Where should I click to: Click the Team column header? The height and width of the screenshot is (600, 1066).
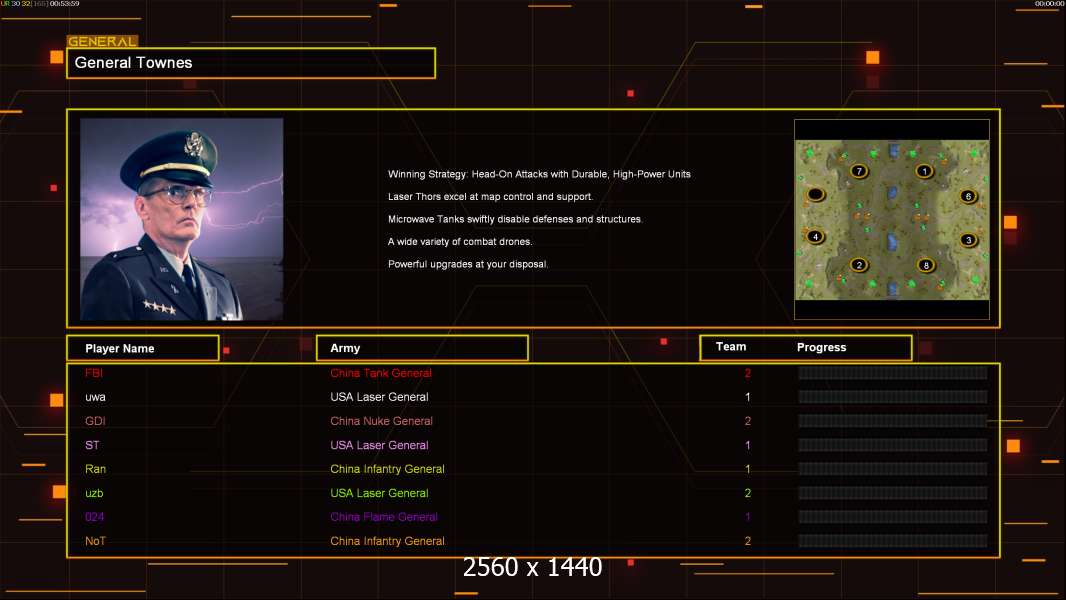coord(731,347)
